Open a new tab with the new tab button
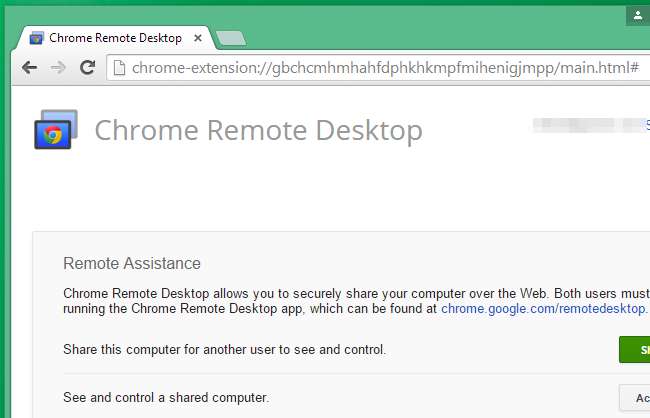The image size is (650, 418). pos(230,39)
